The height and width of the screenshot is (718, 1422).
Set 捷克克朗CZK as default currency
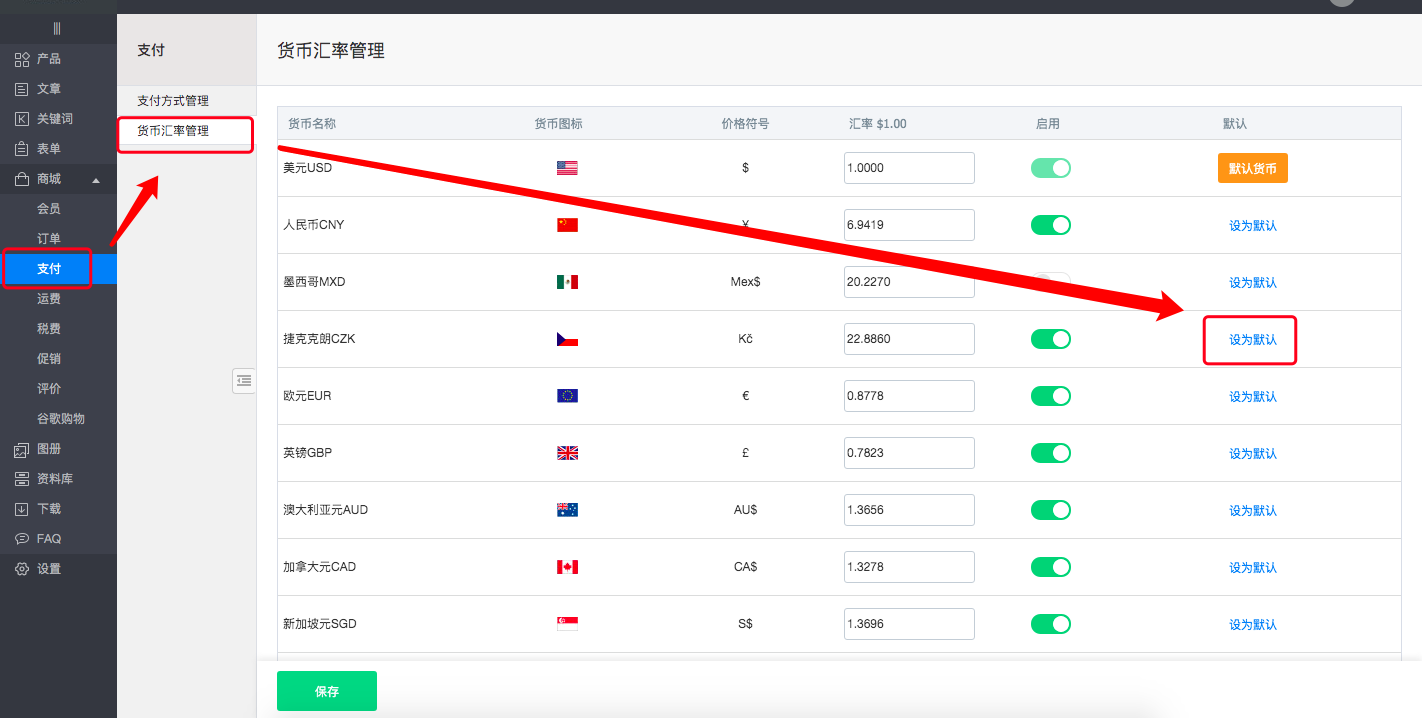(1252, 340)
